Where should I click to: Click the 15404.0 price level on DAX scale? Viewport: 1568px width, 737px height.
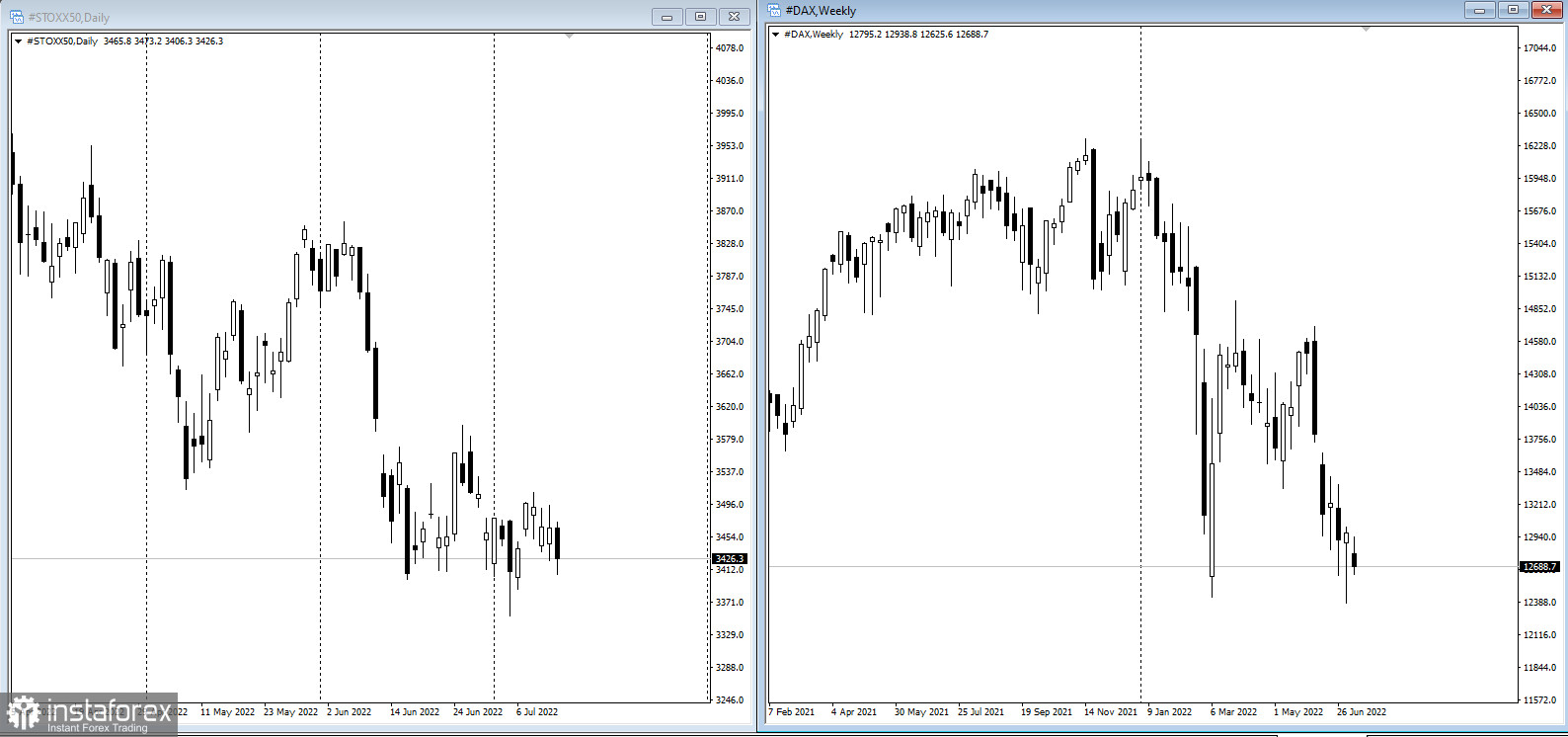(x=1539, y=244)
